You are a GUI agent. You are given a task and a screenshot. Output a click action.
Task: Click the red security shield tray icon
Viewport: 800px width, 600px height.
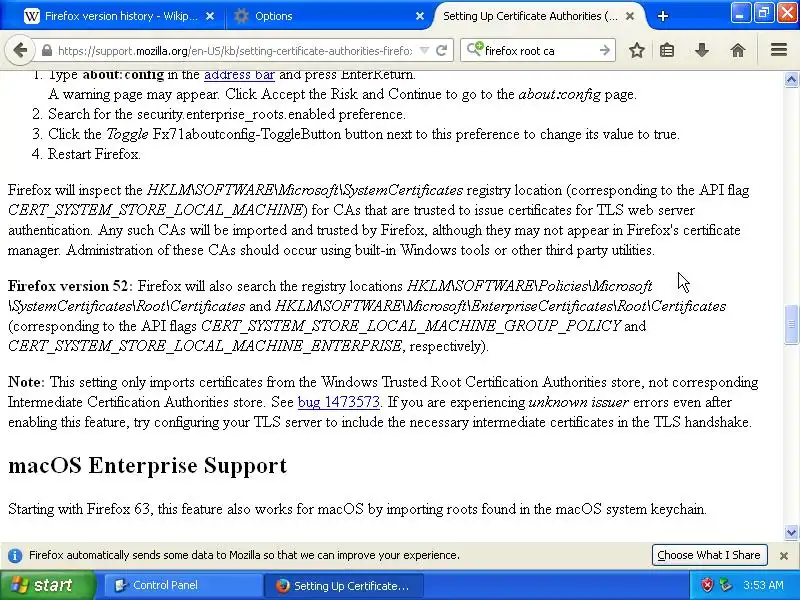tap(707, 585)
